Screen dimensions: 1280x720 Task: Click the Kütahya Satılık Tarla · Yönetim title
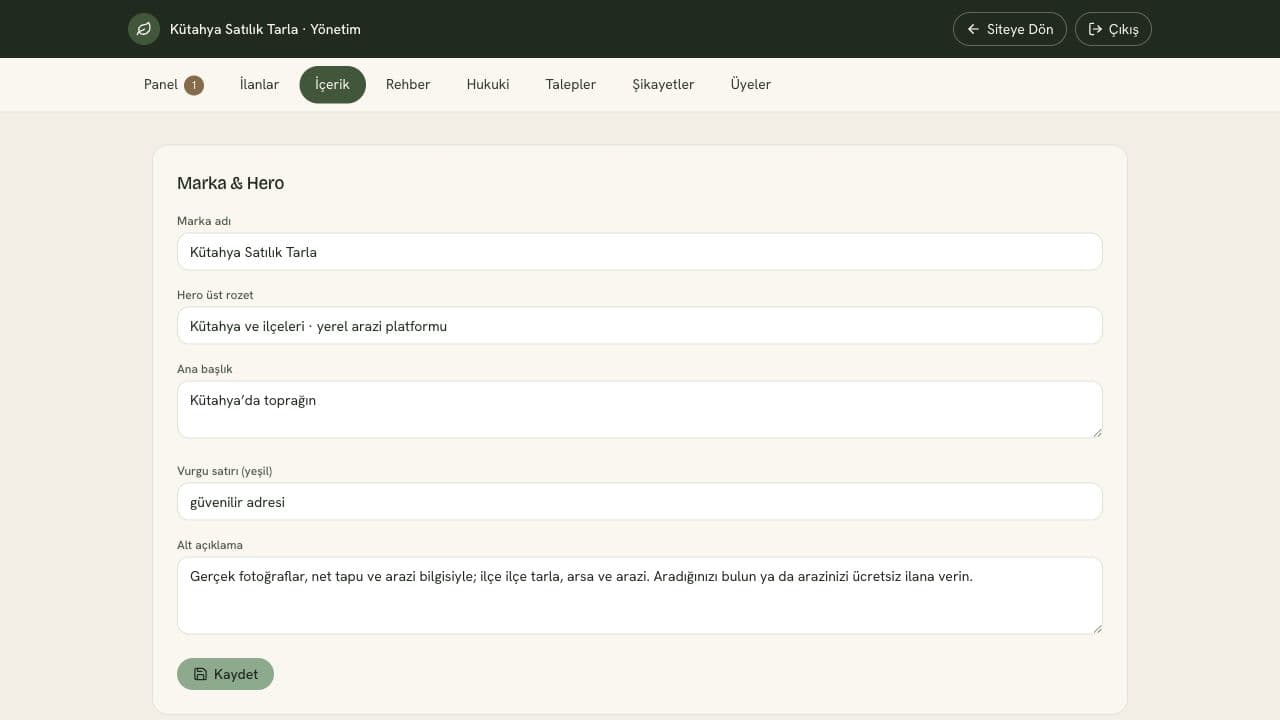coord(265,29)
